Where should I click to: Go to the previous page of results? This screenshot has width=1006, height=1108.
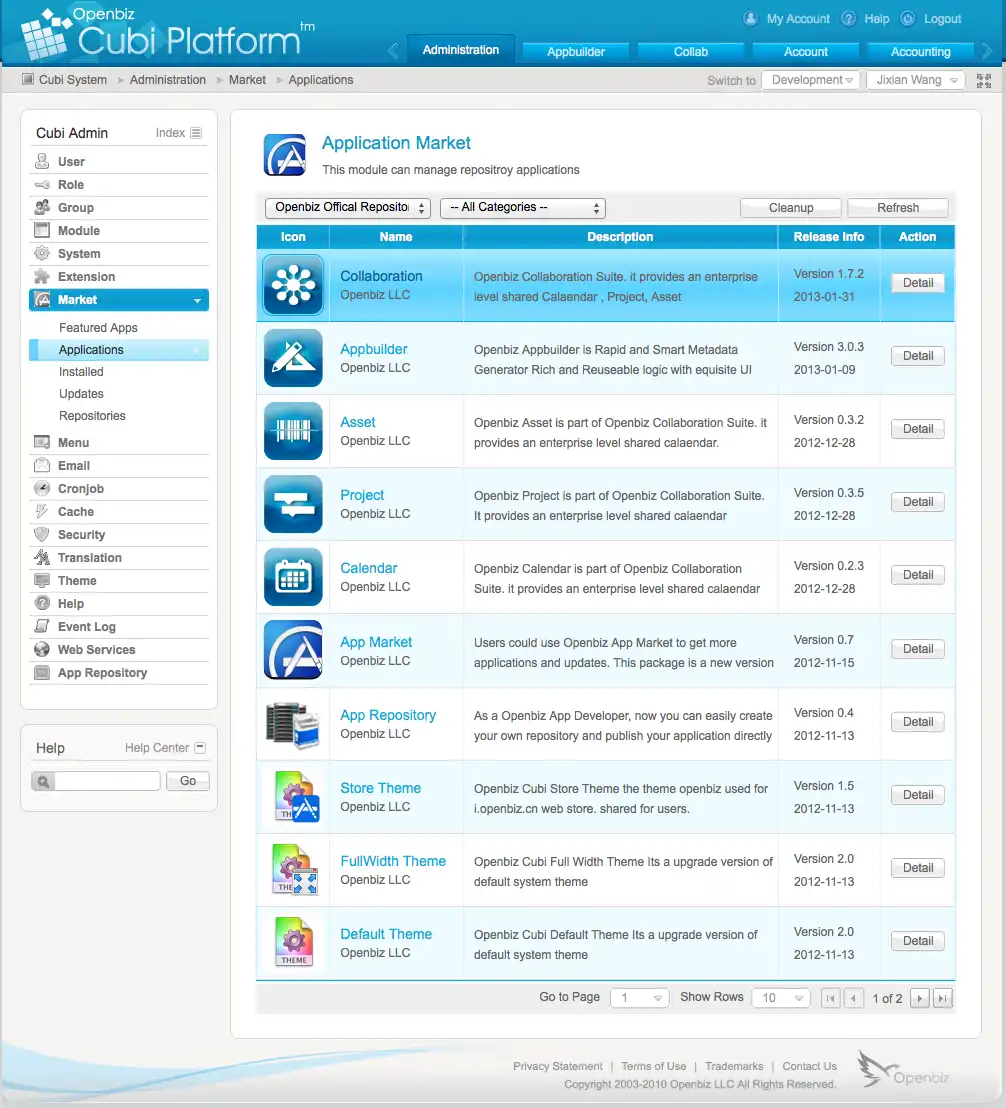(x=853, y=998)
